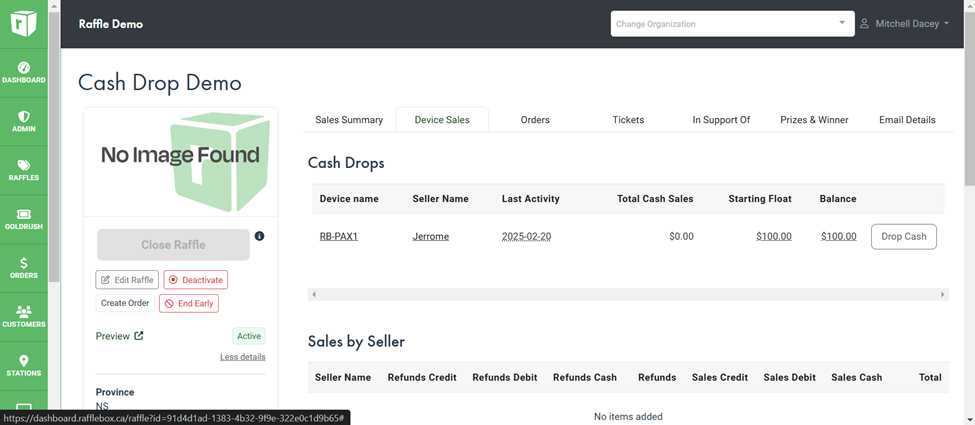Open the Orders tab
Viewport: 975px width, 425px height.
tap(535, 119)
